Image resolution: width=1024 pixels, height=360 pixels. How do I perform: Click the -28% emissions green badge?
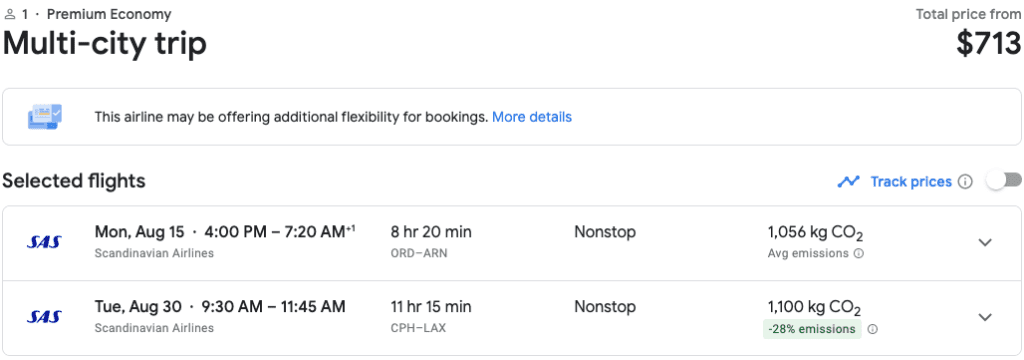(812, 329)
